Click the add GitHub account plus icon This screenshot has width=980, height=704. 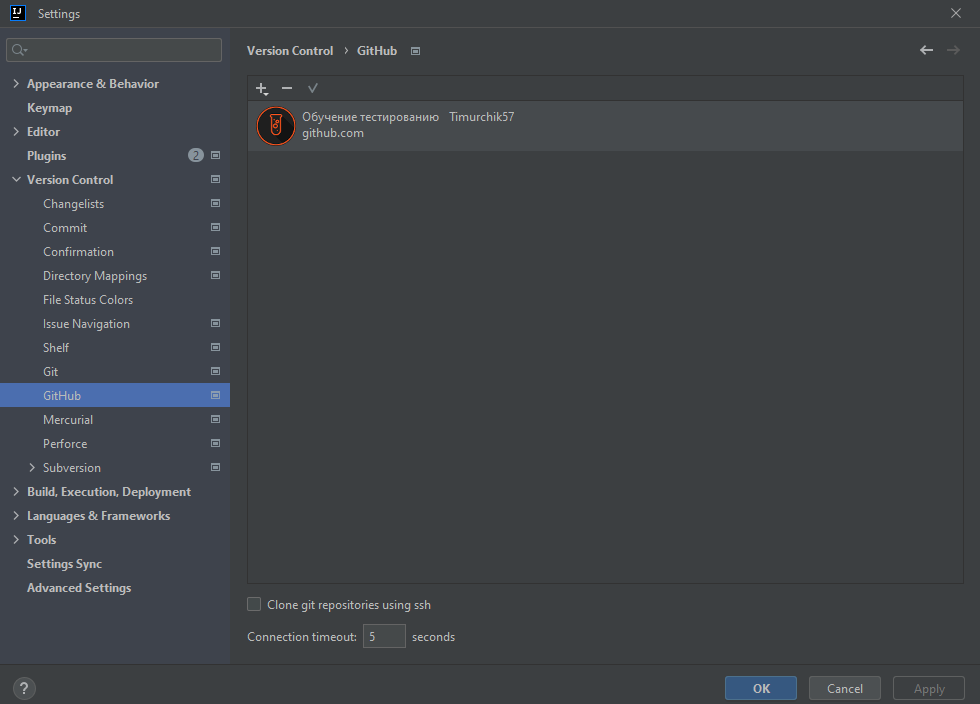tap(262, 88)
